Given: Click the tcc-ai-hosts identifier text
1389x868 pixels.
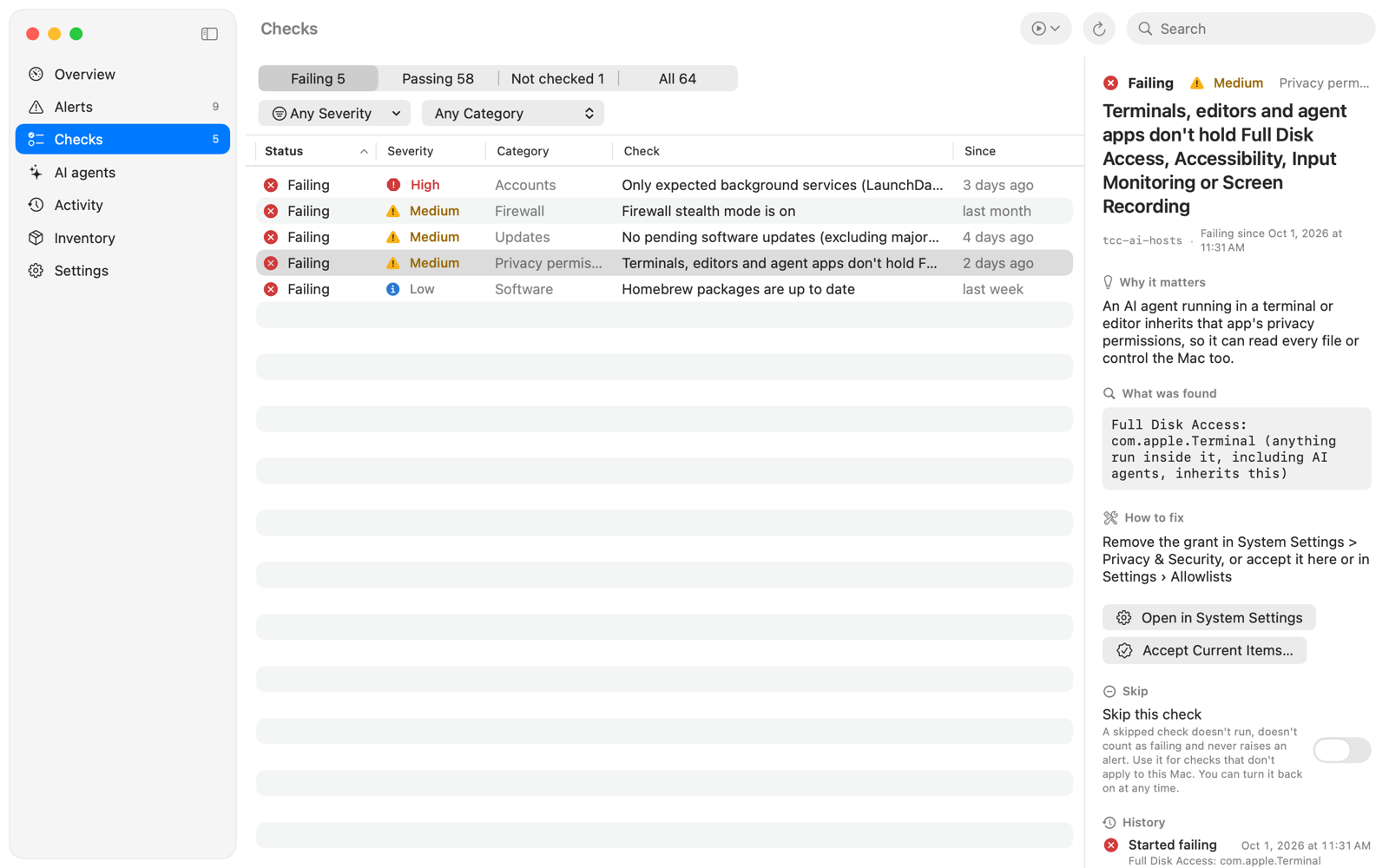Looking at the screenshot, I should coord(1142,240).
